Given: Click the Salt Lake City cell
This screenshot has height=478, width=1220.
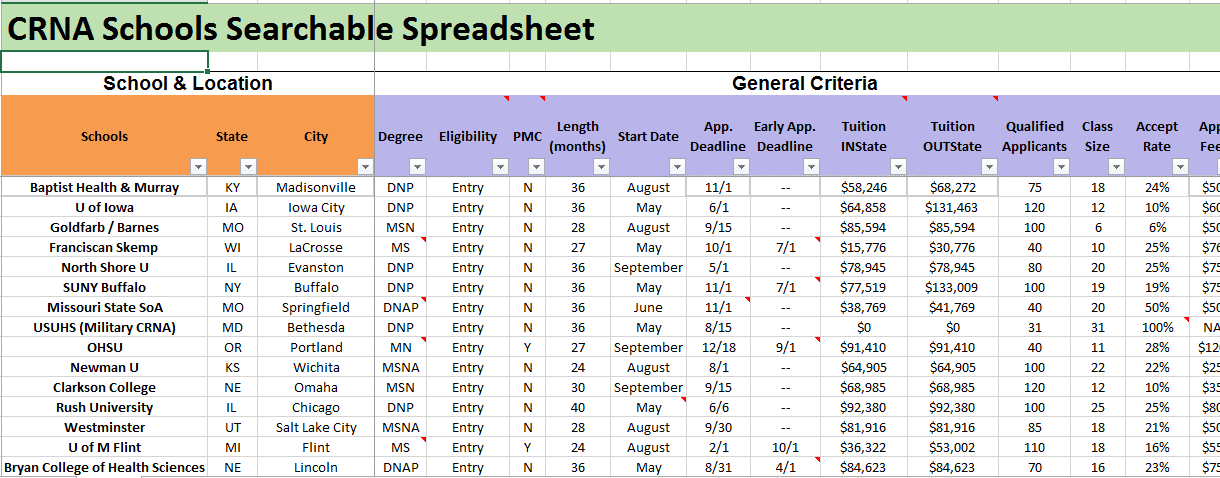Looking at the screenshot, I should (316, 427).
